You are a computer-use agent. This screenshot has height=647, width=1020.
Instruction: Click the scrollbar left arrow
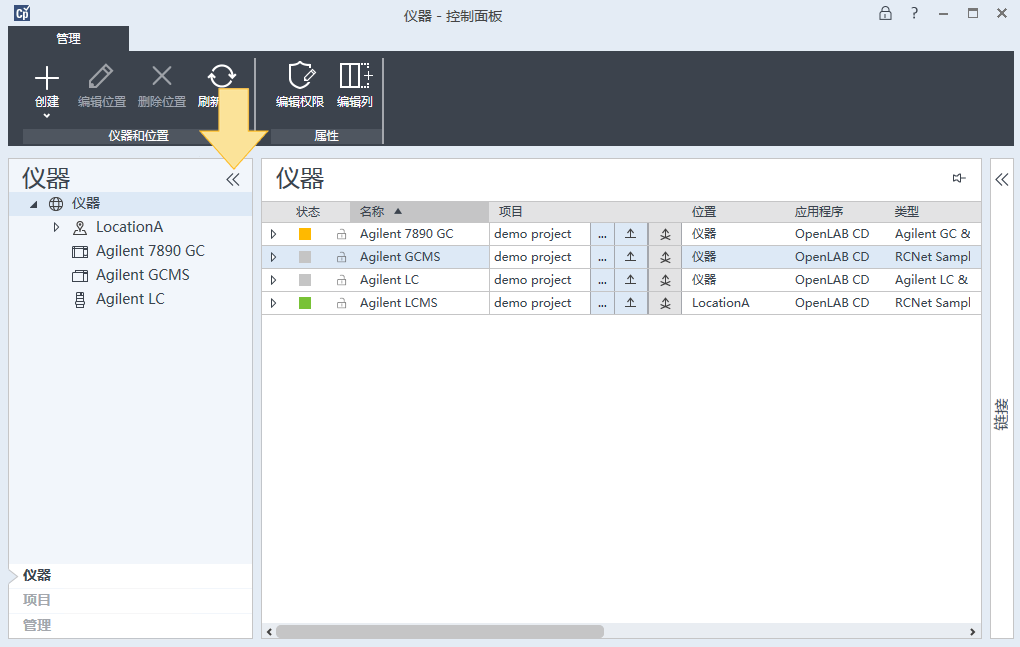[x=269, y=632]
